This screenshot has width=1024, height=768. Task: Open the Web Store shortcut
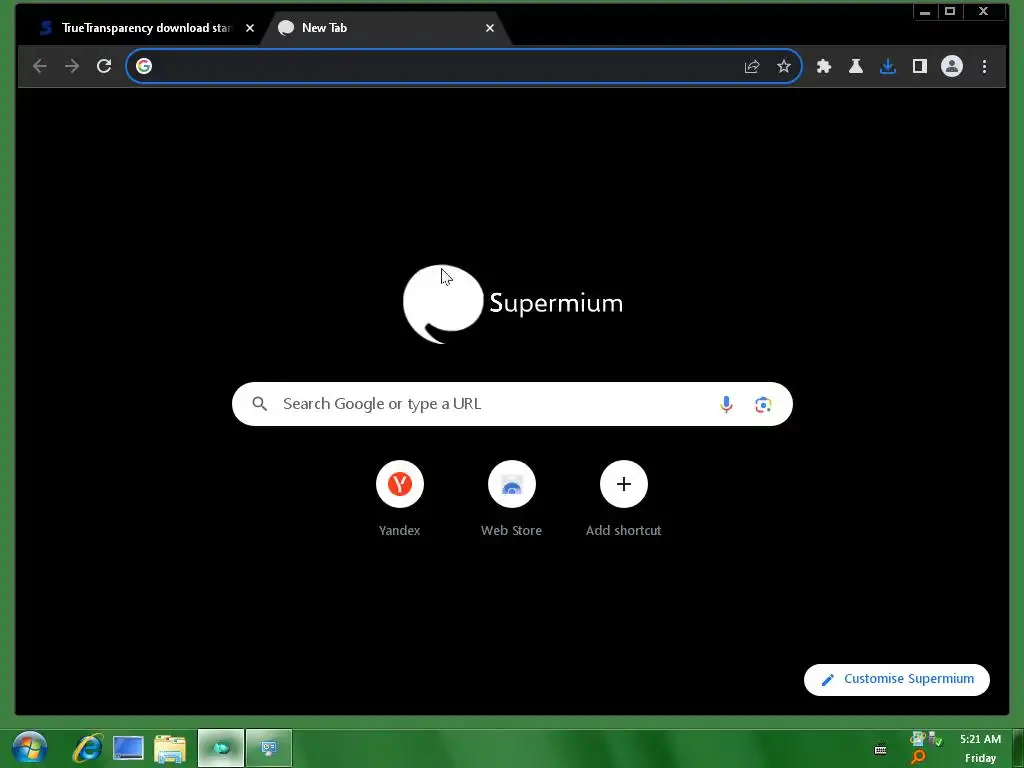coord(511,484)
